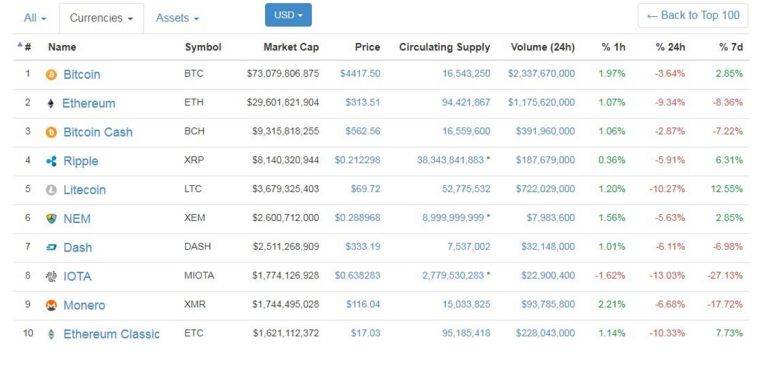Image resolution: width=759 pixels, height=365 pixels.
Task: Click the Ripple logo icon
Action: 51,161
